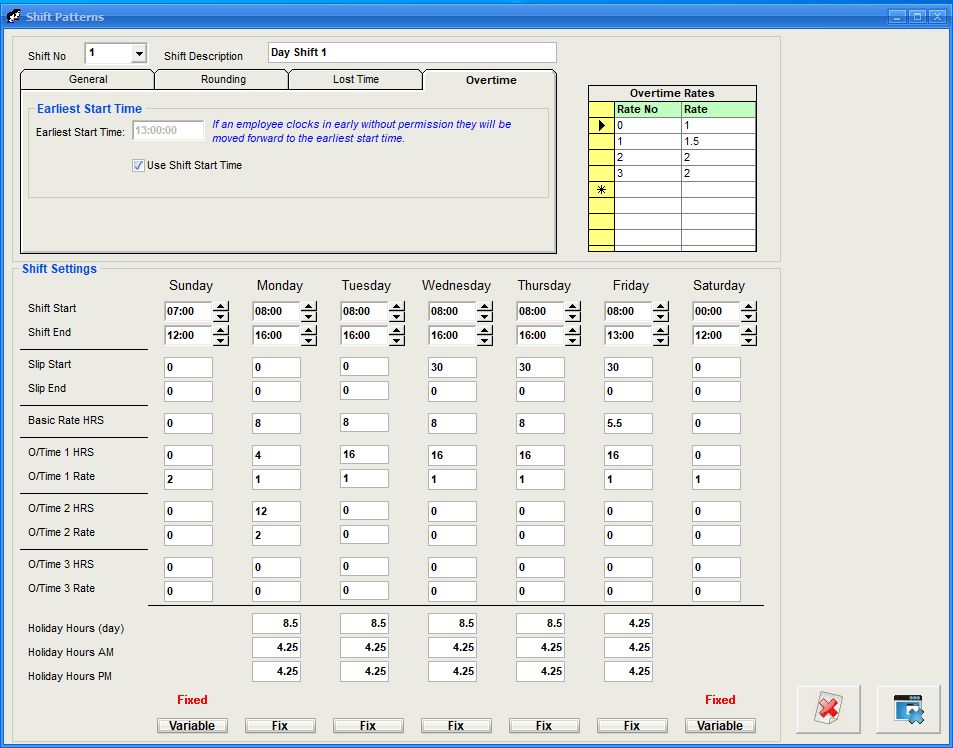Screen dimensions: 953x748
Task: Click the Fix button under Monday
Action: (x=280, y=726)
